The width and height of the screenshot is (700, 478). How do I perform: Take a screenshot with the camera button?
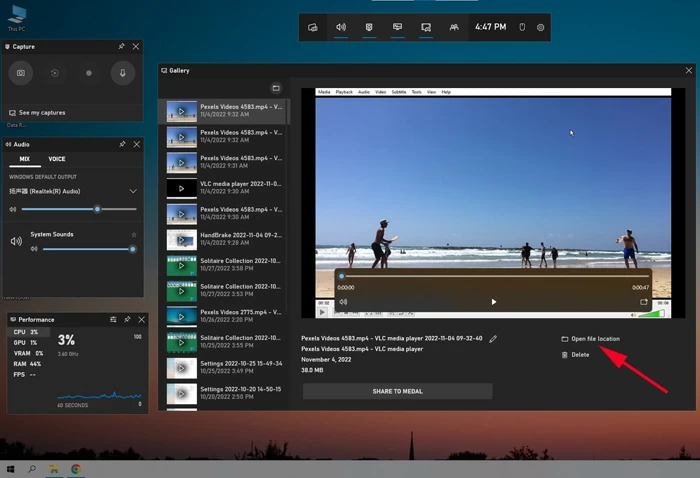[x=21, y=73]
